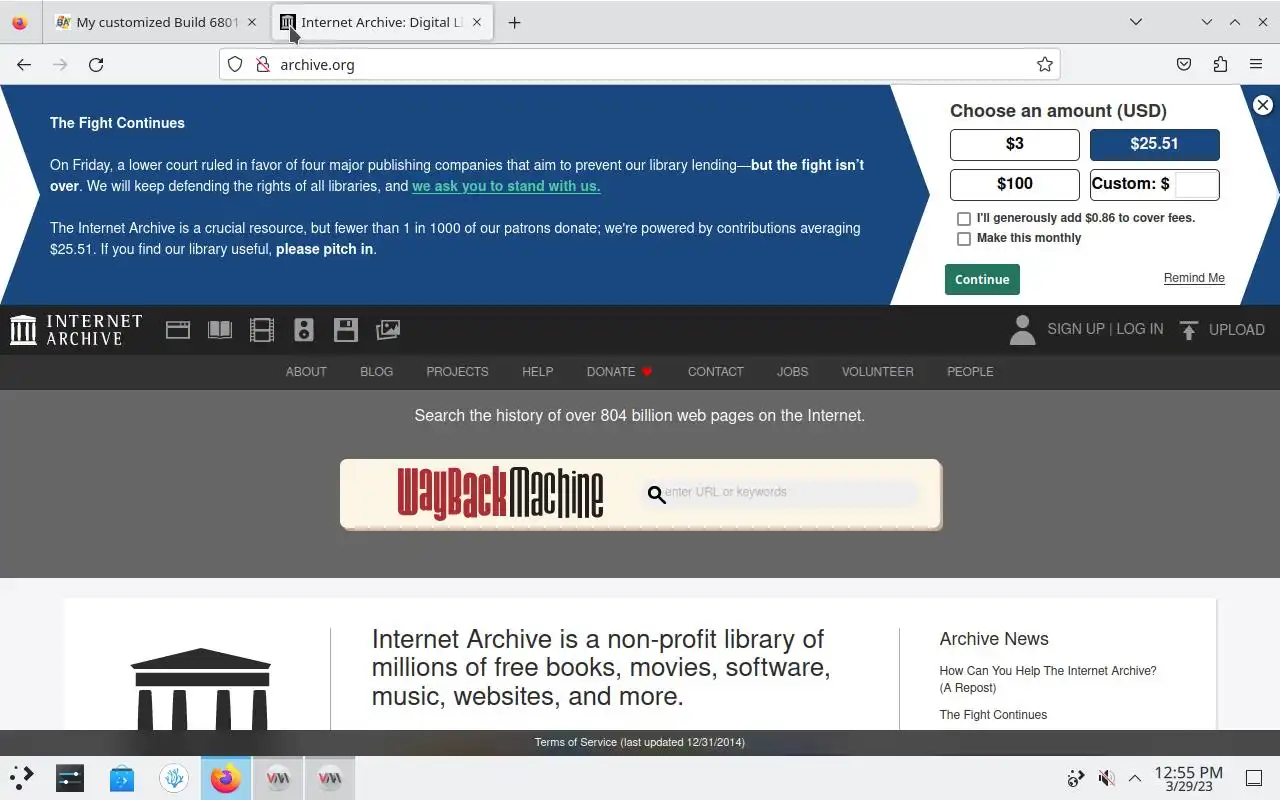The image size is (1280, 800).
Task: Open the list all tabs dropdown
Action: pos(1136,22)
